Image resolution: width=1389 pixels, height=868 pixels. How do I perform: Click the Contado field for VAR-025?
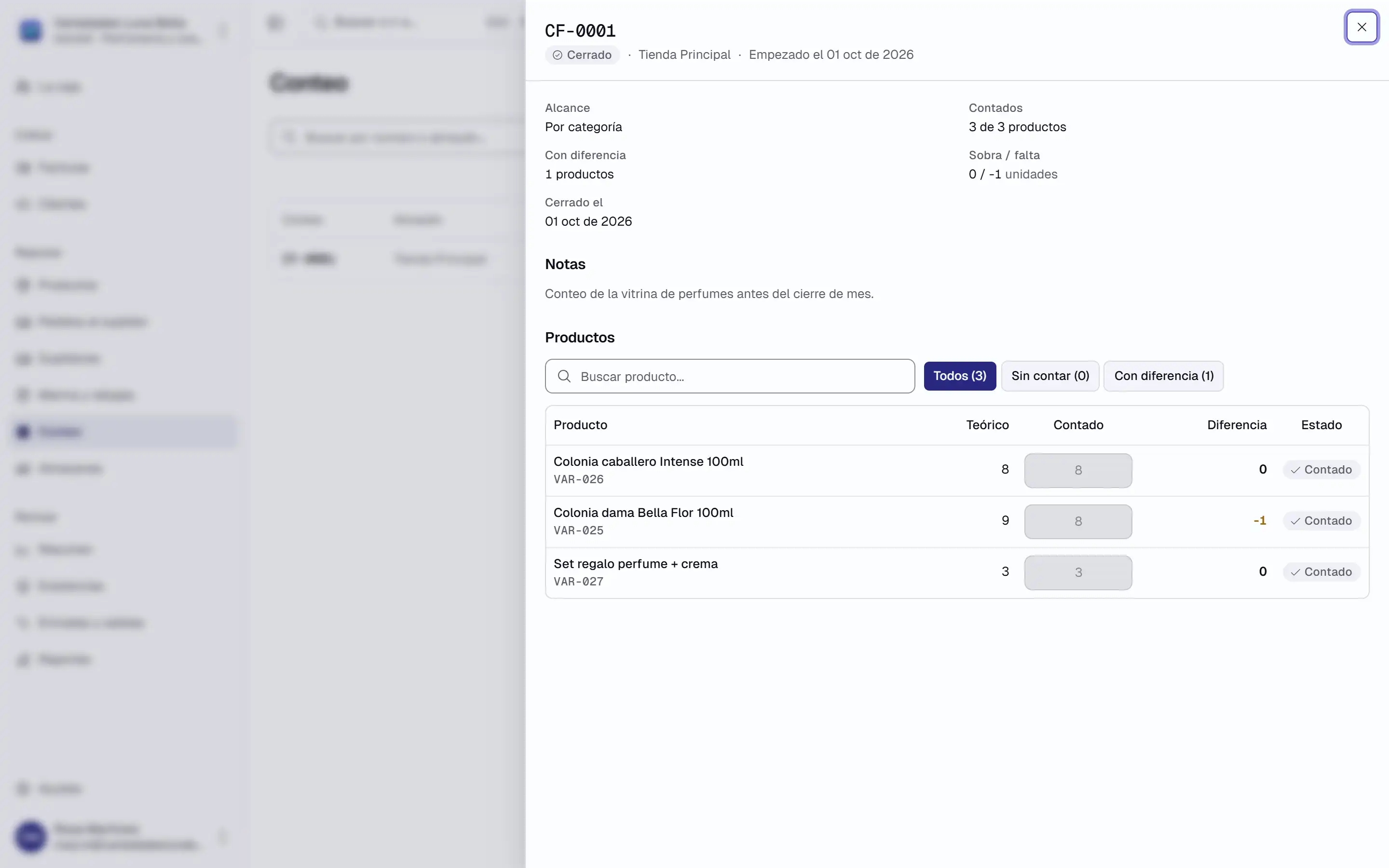click(1078, 521)
